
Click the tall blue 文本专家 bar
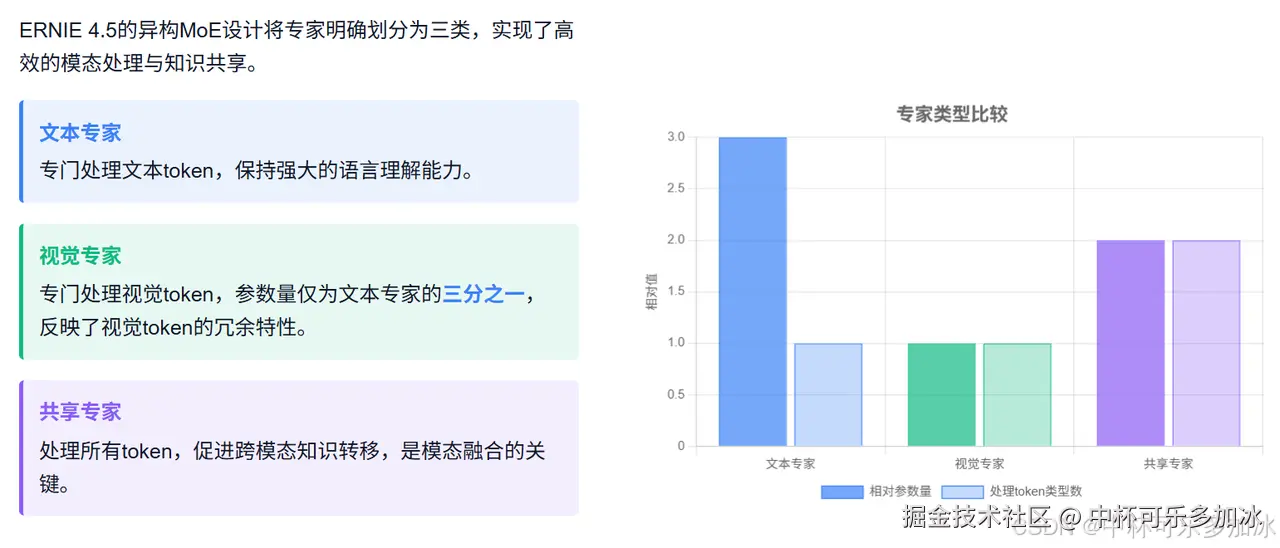752,291
